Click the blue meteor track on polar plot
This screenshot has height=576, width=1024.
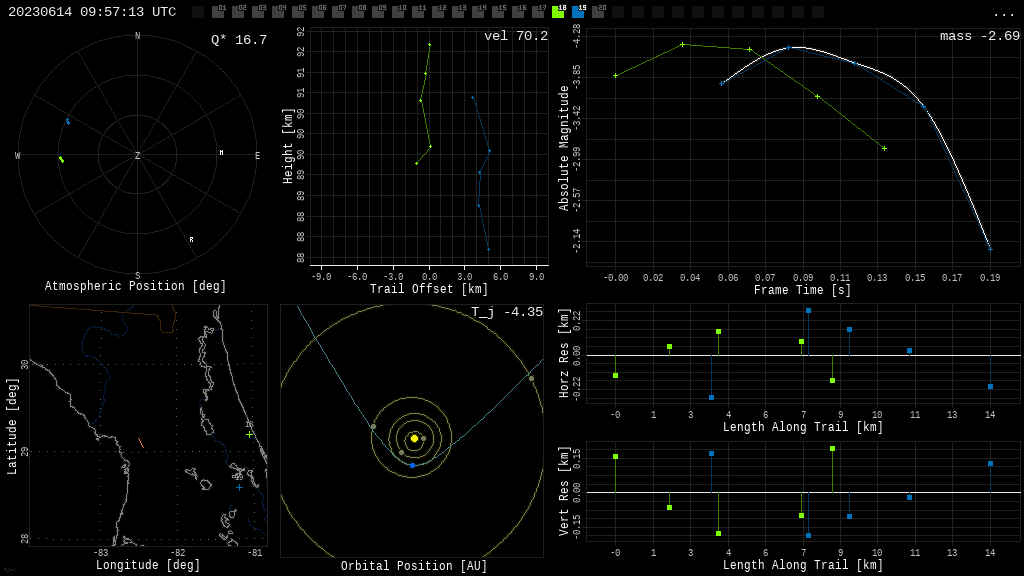67,121
